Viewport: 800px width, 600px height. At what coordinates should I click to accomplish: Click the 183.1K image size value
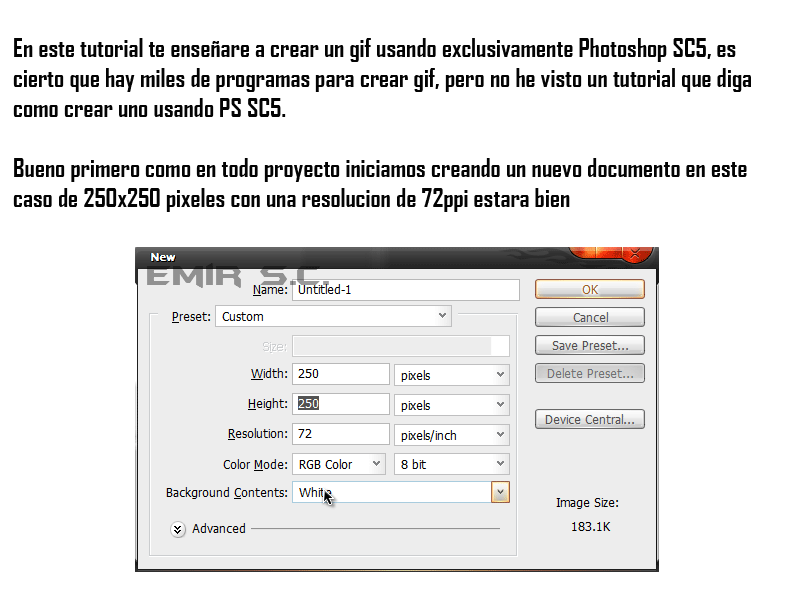[590, 527]
